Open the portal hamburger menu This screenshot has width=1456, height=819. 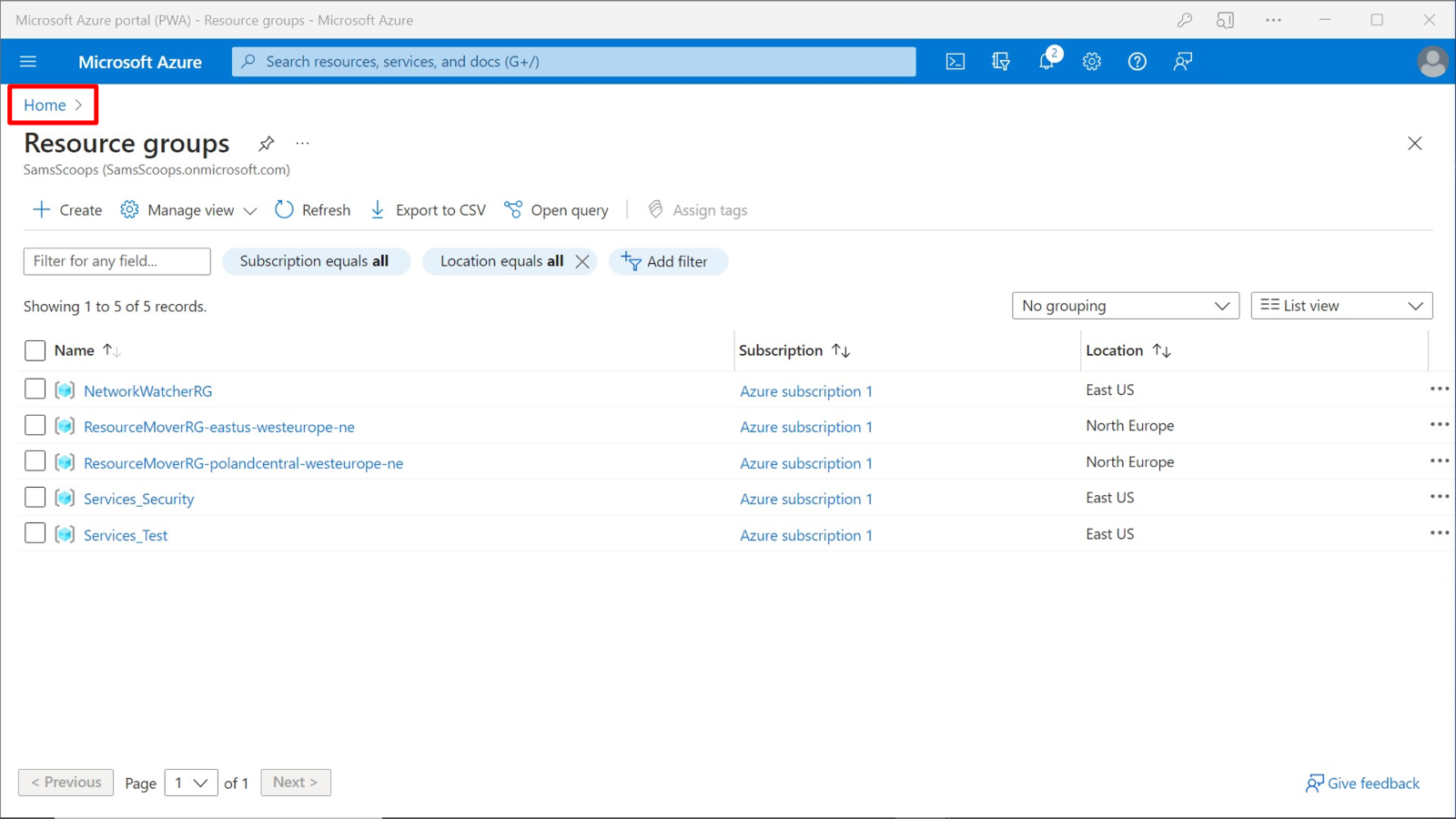[x=28, y=62]
